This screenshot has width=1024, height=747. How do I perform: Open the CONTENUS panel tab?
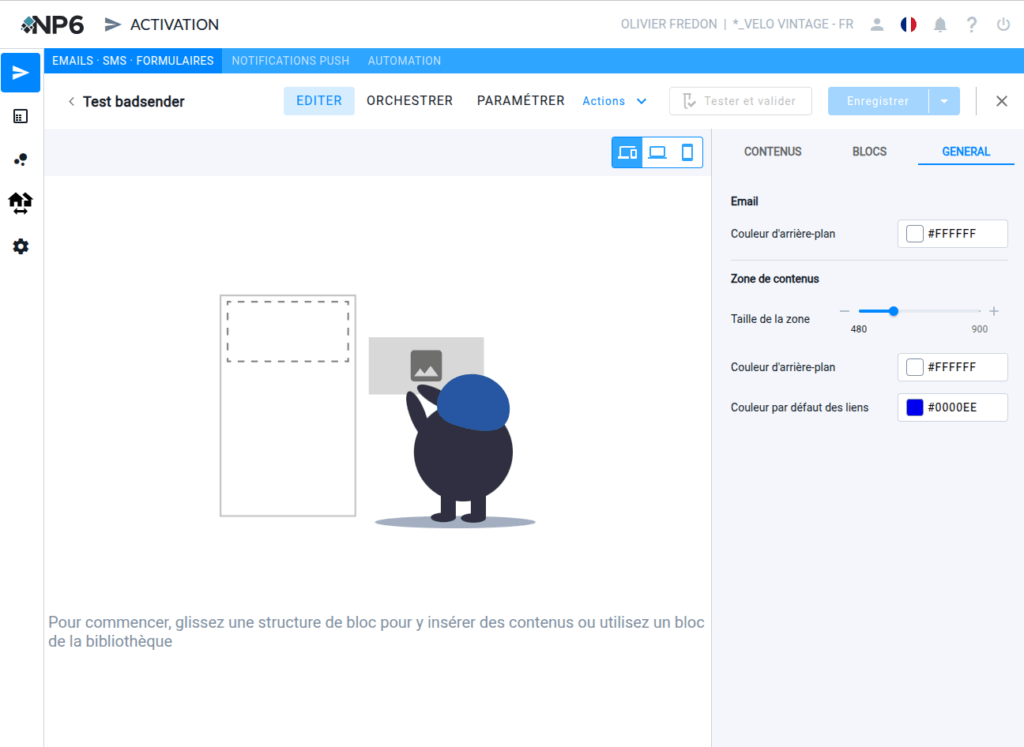point(773,151)
